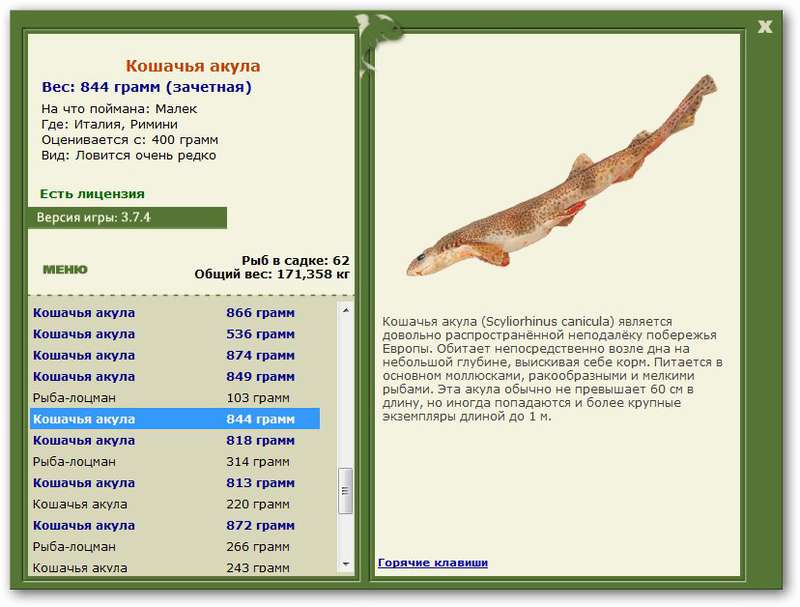Screen dimensions: 800x607
Task: Click the fish list scrollbar thumb
Action: click(x=345, y=491)
